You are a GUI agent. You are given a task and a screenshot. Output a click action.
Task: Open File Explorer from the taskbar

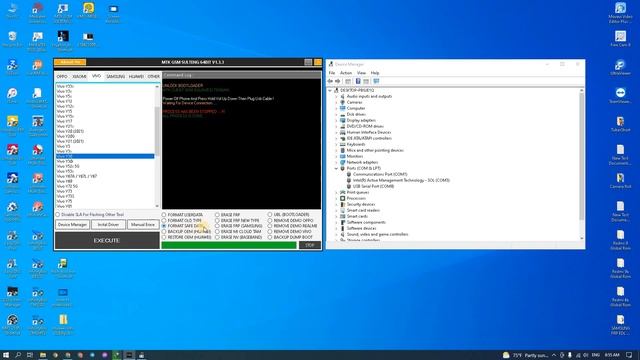[x=42, y=355]
